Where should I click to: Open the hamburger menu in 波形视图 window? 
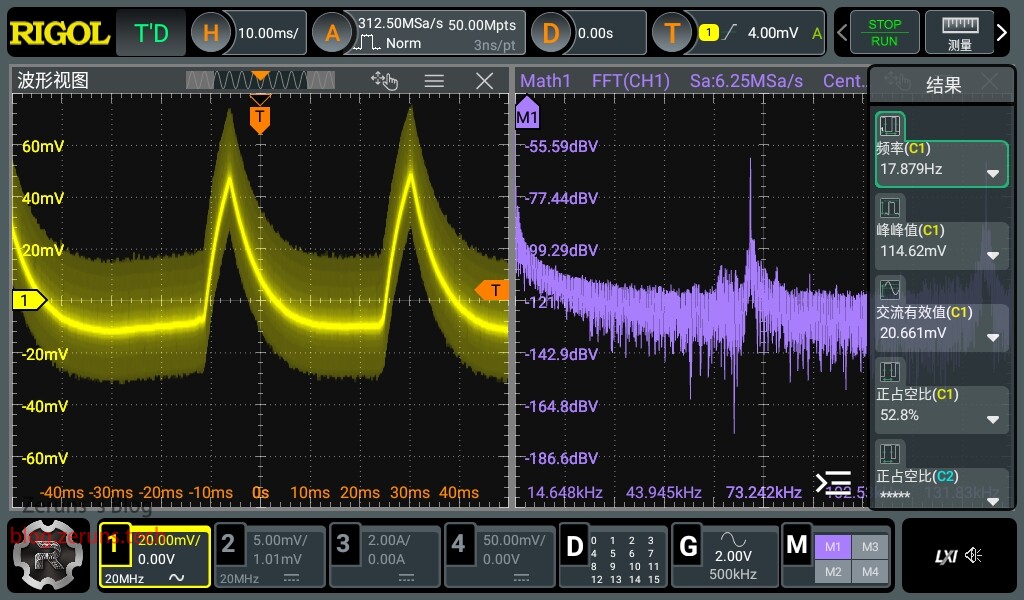click(434, 81)
